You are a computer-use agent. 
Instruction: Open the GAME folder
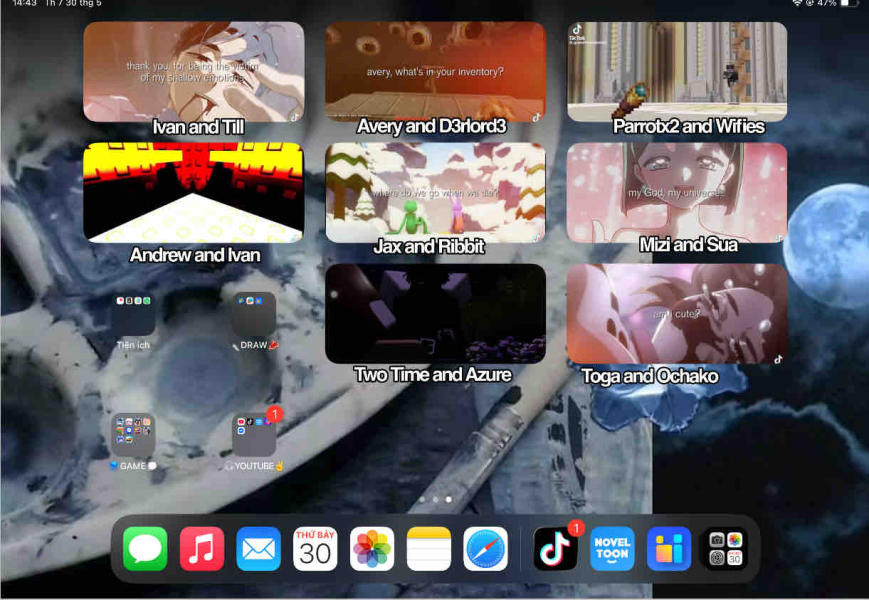coord(133,435)
